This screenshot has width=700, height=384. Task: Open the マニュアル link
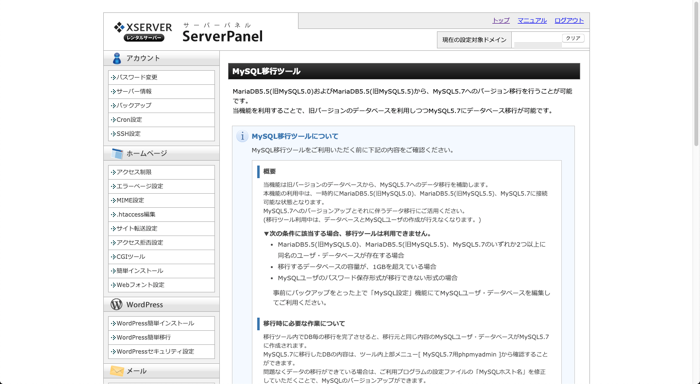(532, 21)
